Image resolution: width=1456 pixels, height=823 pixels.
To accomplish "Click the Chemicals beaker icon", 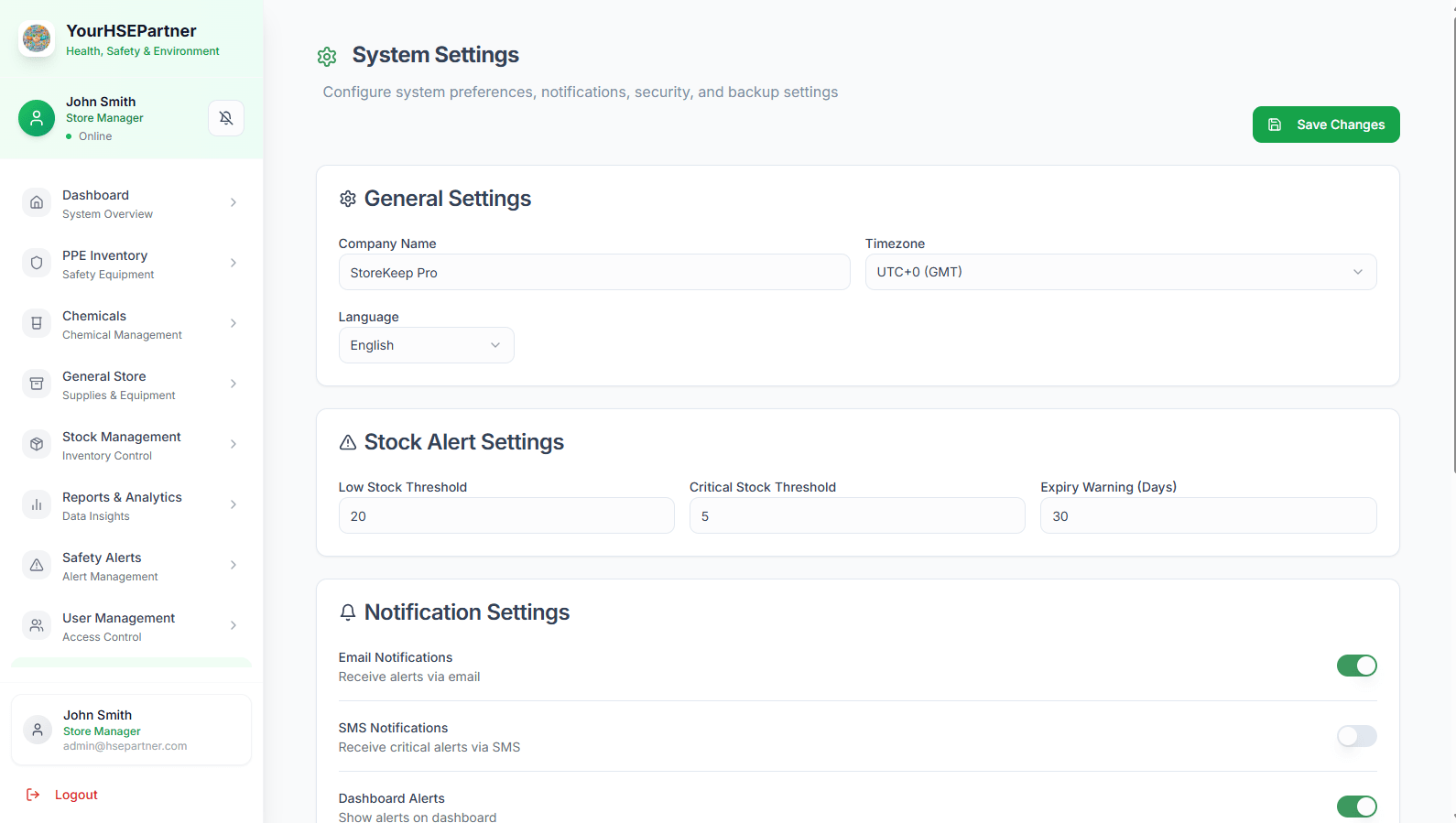I will 37,323.
